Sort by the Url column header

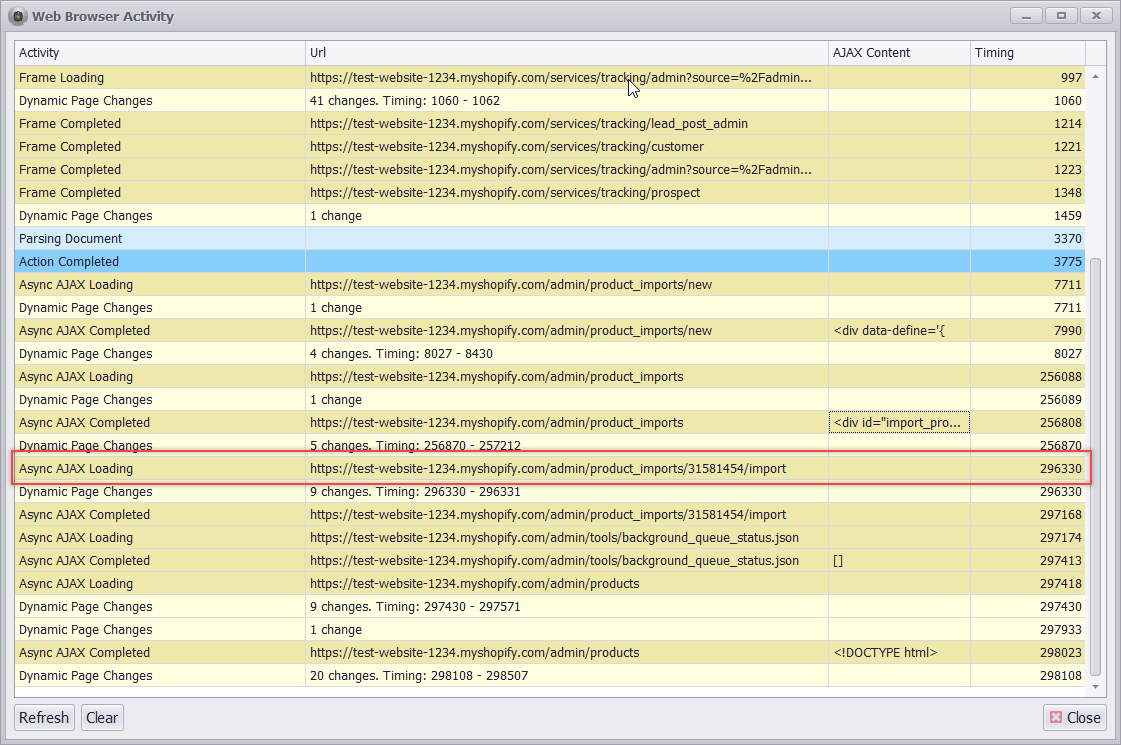[566, 52]
